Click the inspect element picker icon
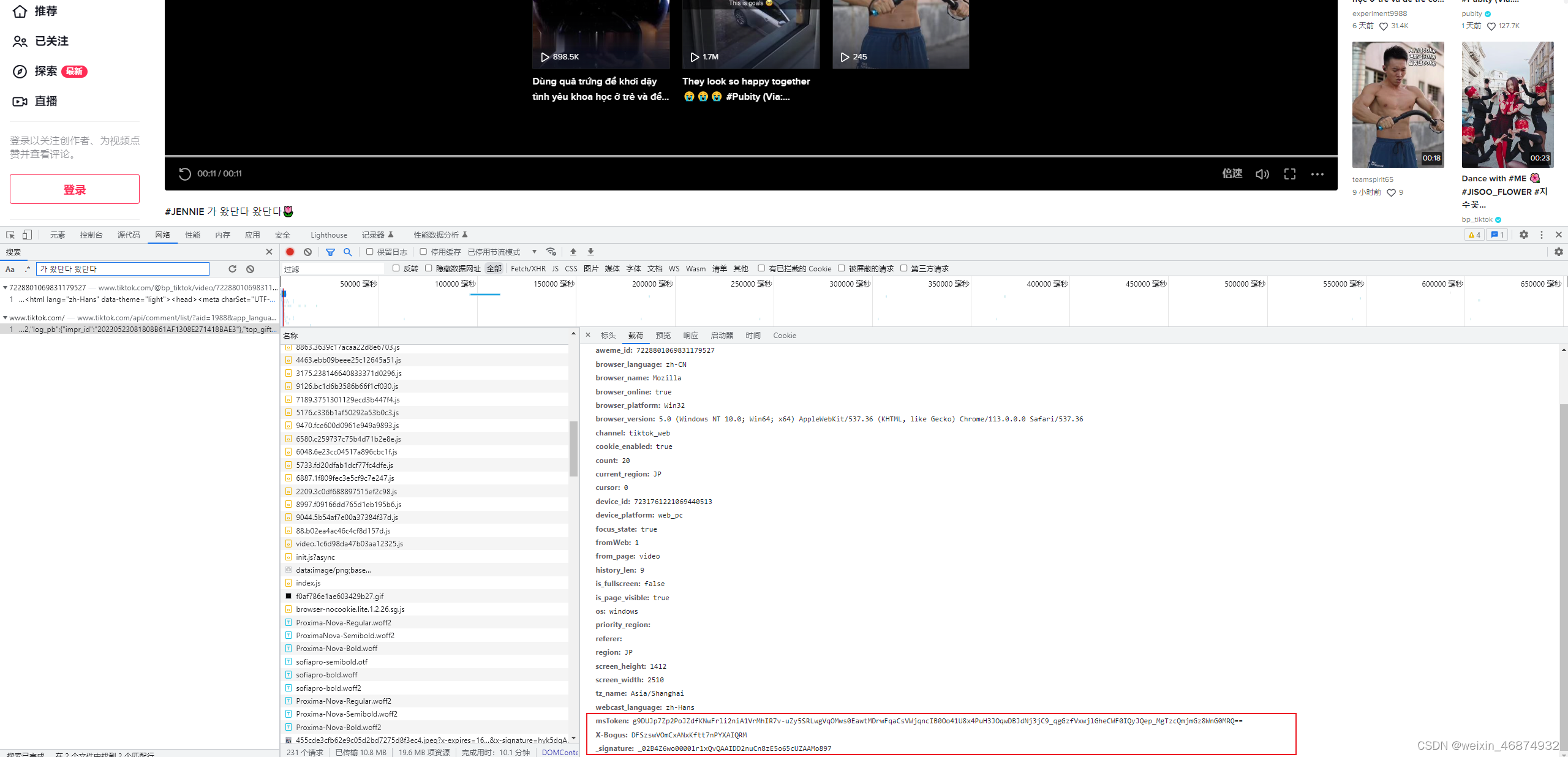Viewport: 1568px width, 757px height. click(10, 235)
